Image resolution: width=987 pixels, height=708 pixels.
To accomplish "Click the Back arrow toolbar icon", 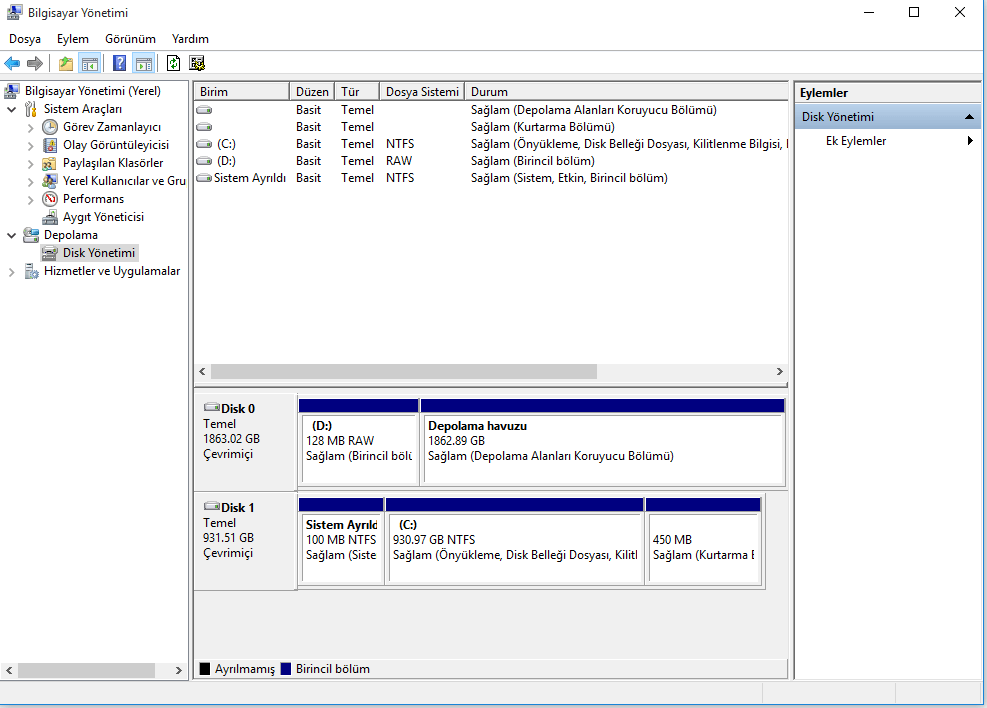I will [12, 63].
